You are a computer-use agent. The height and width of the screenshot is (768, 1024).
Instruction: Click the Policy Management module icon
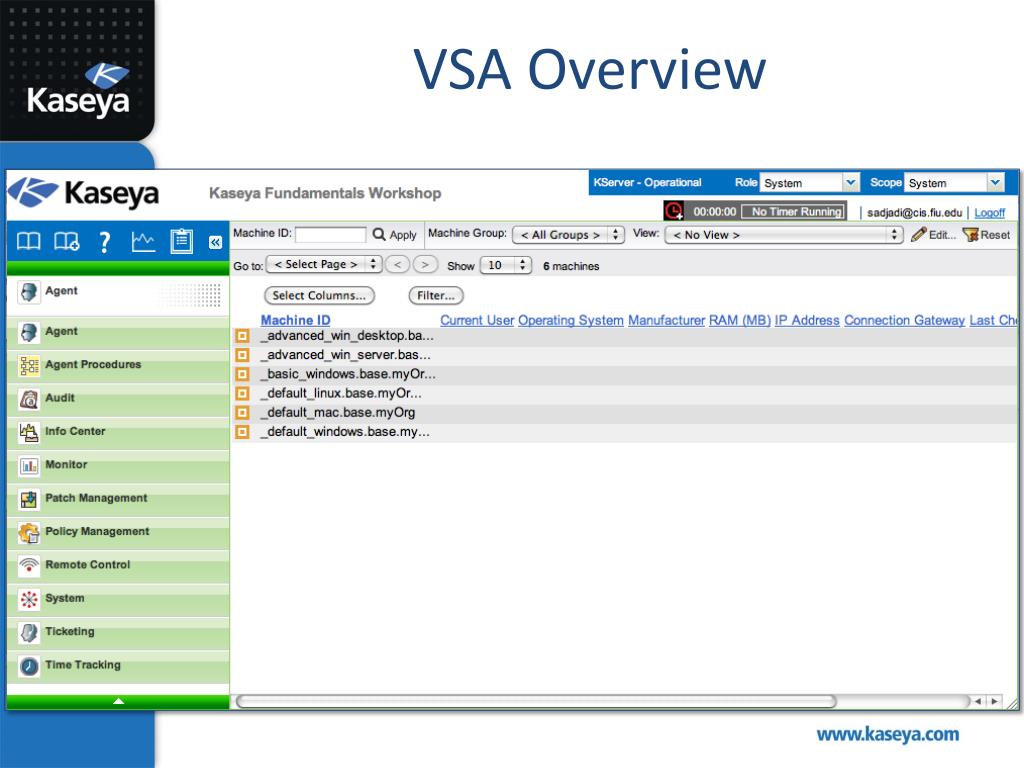(x=29, y=532)
